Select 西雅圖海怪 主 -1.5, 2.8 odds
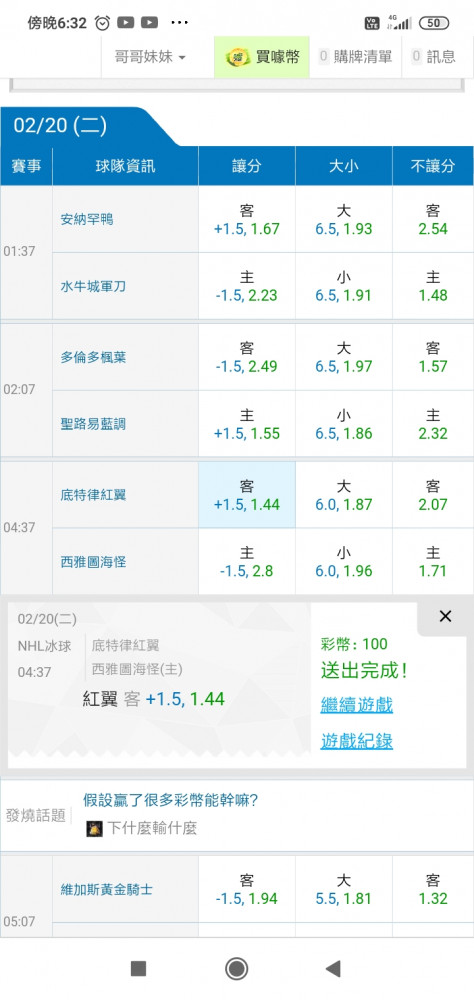This screenshot has height=1000, width=474. 247,562
